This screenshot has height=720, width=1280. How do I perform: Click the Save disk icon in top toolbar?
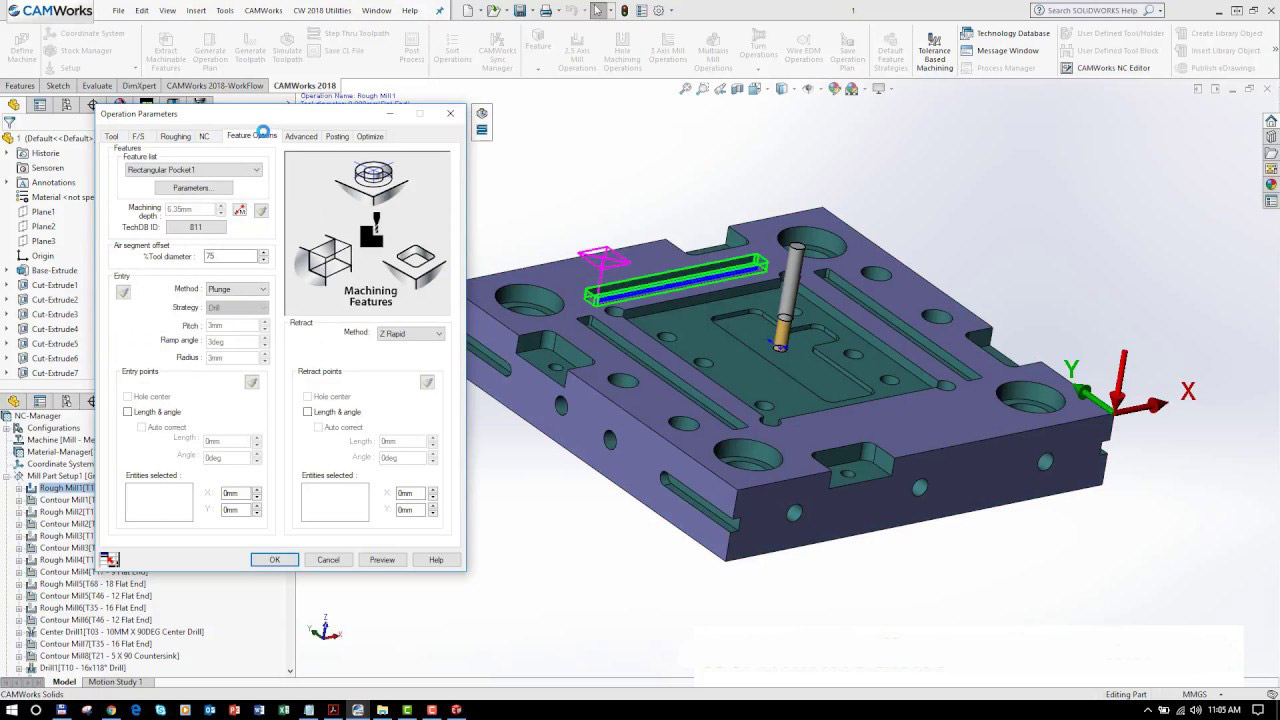click(521, 10)
